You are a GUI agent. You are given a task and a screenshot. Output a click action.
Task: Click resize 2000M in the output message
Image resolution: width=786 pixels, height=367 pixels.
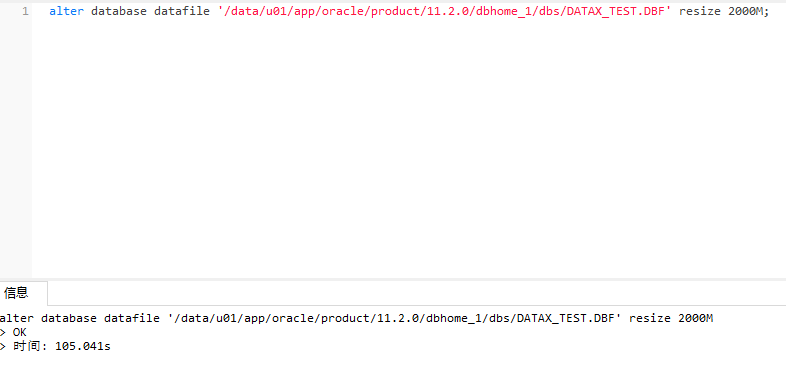pyautogui.click(x=671, y=318)
